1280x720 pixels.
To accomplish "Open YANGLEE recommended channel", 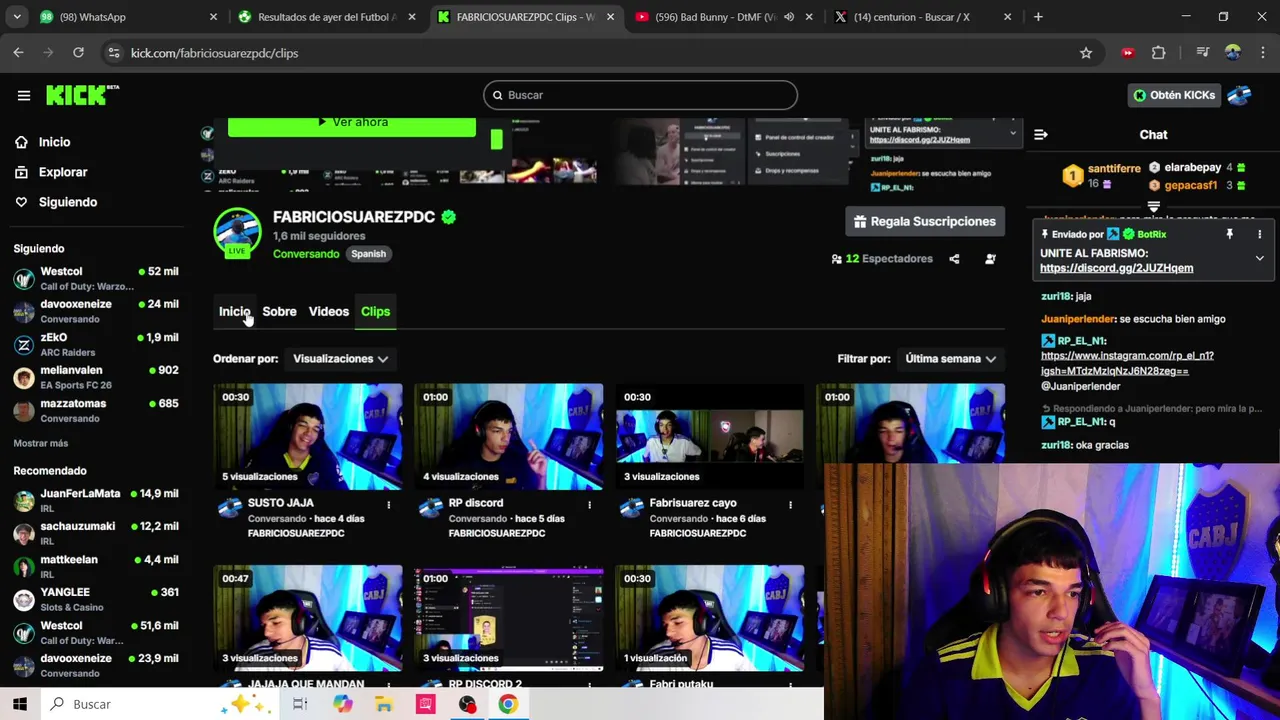I will 96,599.
